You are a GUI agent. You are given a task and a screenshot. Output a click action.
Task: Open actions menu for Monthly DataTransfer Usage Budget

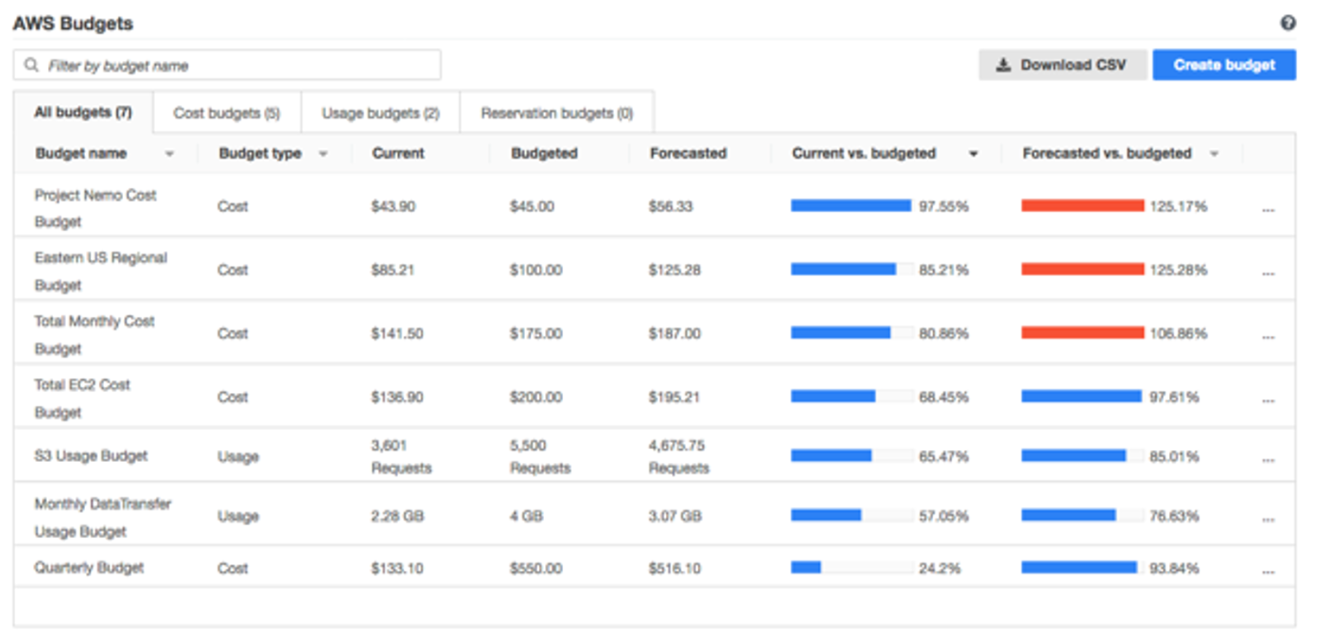point(1268,520)
